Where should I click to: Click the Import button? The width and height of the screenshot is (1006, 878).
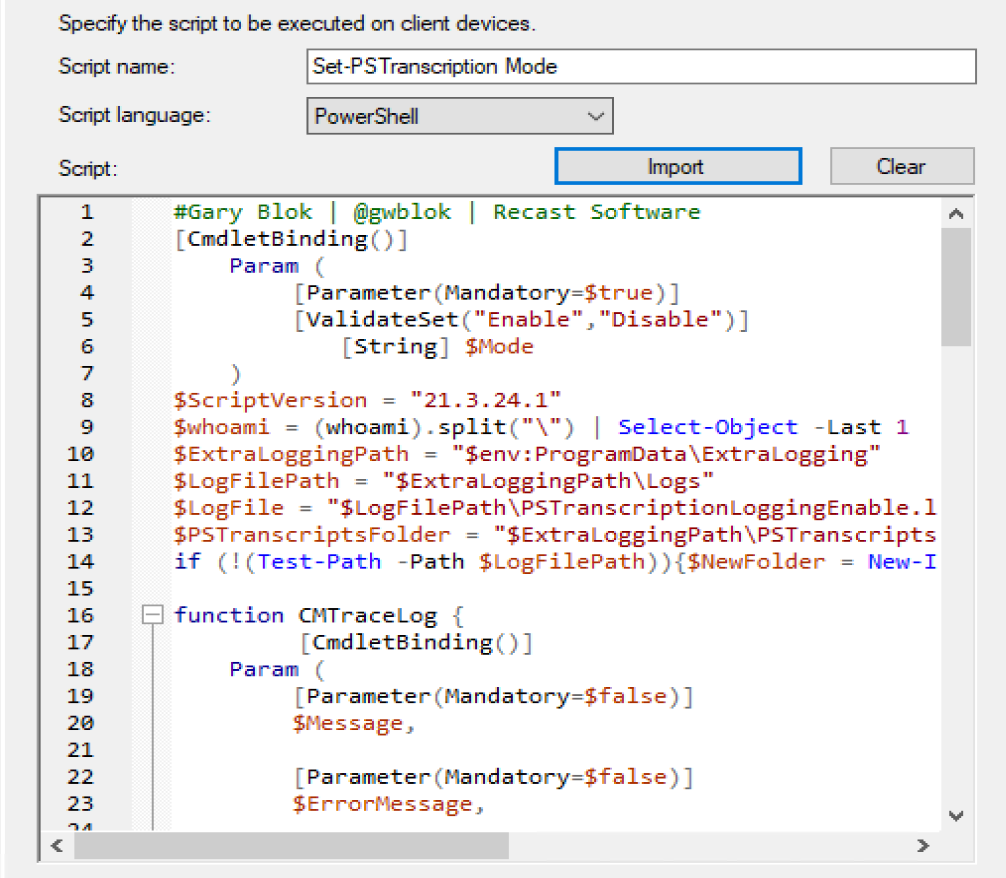pos(677,166)
